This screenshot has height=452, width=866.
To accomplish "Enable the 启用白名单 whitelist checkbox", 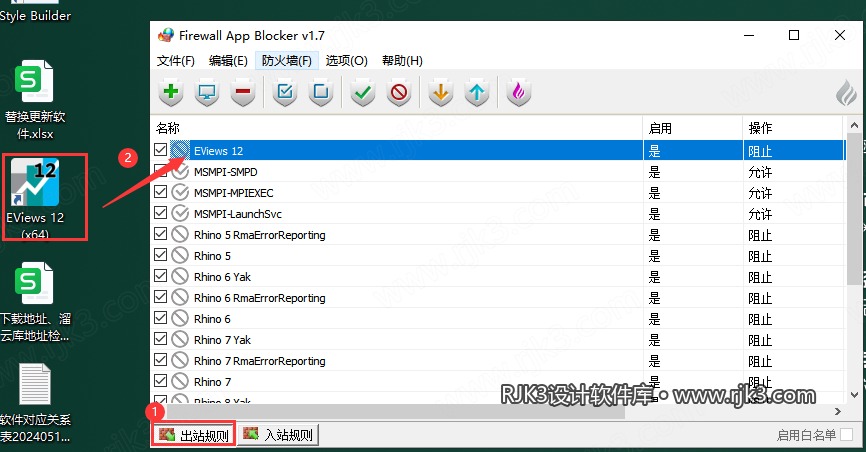I will pyautogui.click(x=846, y=435).
